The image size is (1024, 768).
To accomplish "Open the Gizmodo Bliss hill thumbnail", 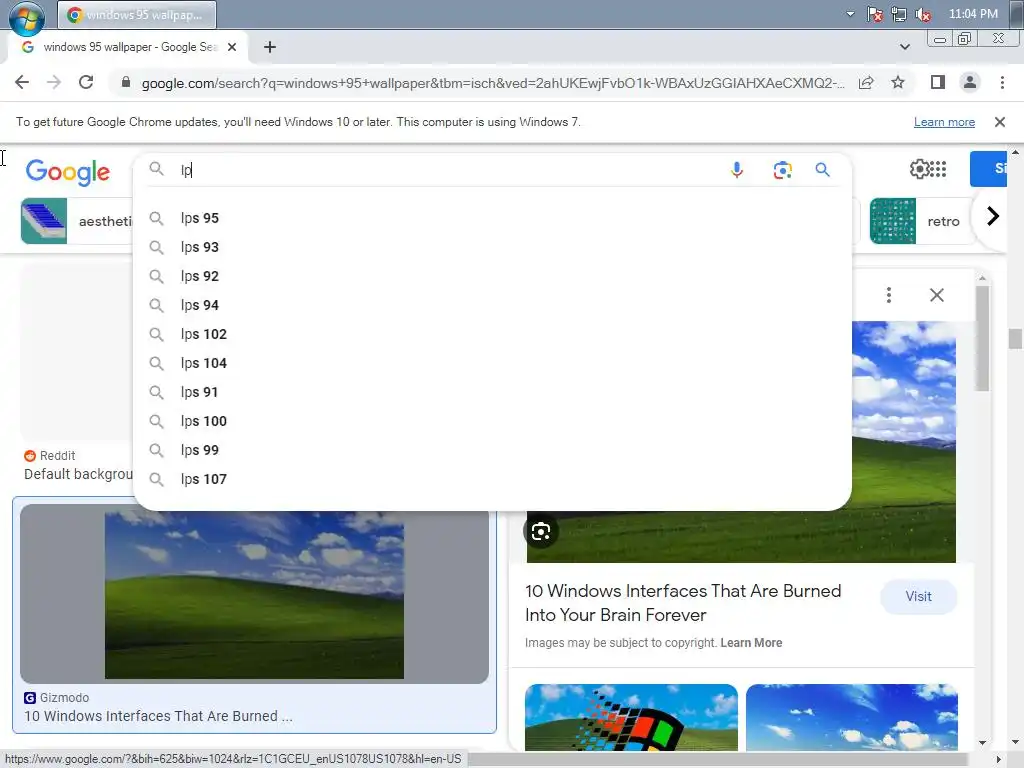I will pos(254,594).
